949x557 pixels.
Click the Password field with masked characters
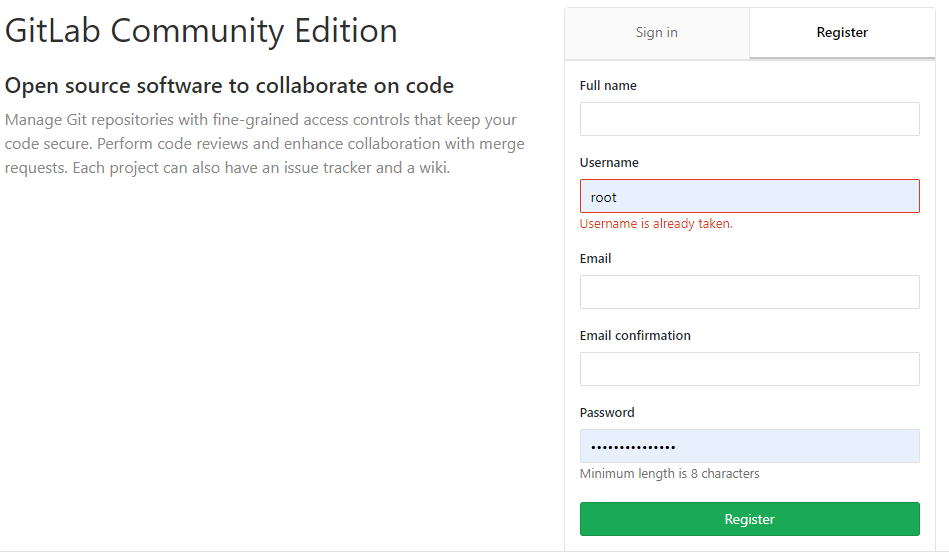click(x=749, y=446)
